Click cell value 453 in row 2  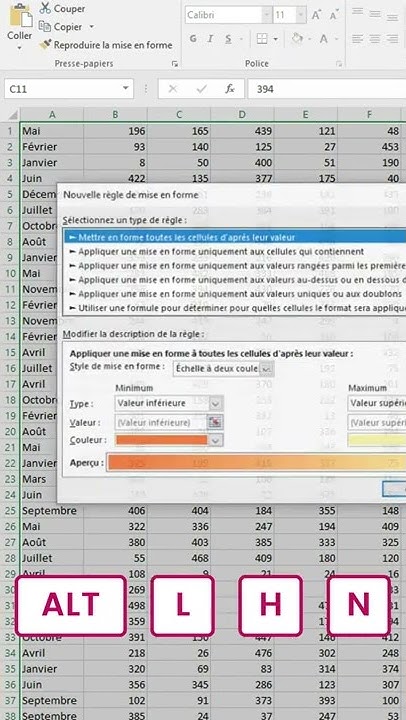(369, 146)
